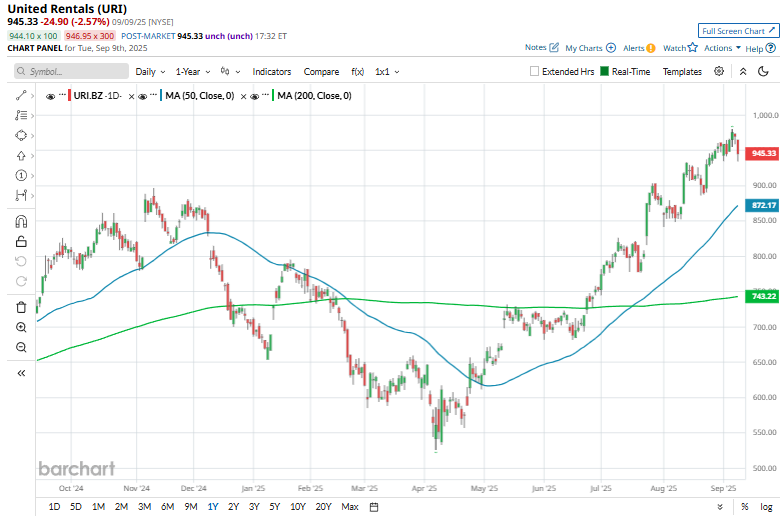
Task: Select the Max time range
Action: click(350, 507)
